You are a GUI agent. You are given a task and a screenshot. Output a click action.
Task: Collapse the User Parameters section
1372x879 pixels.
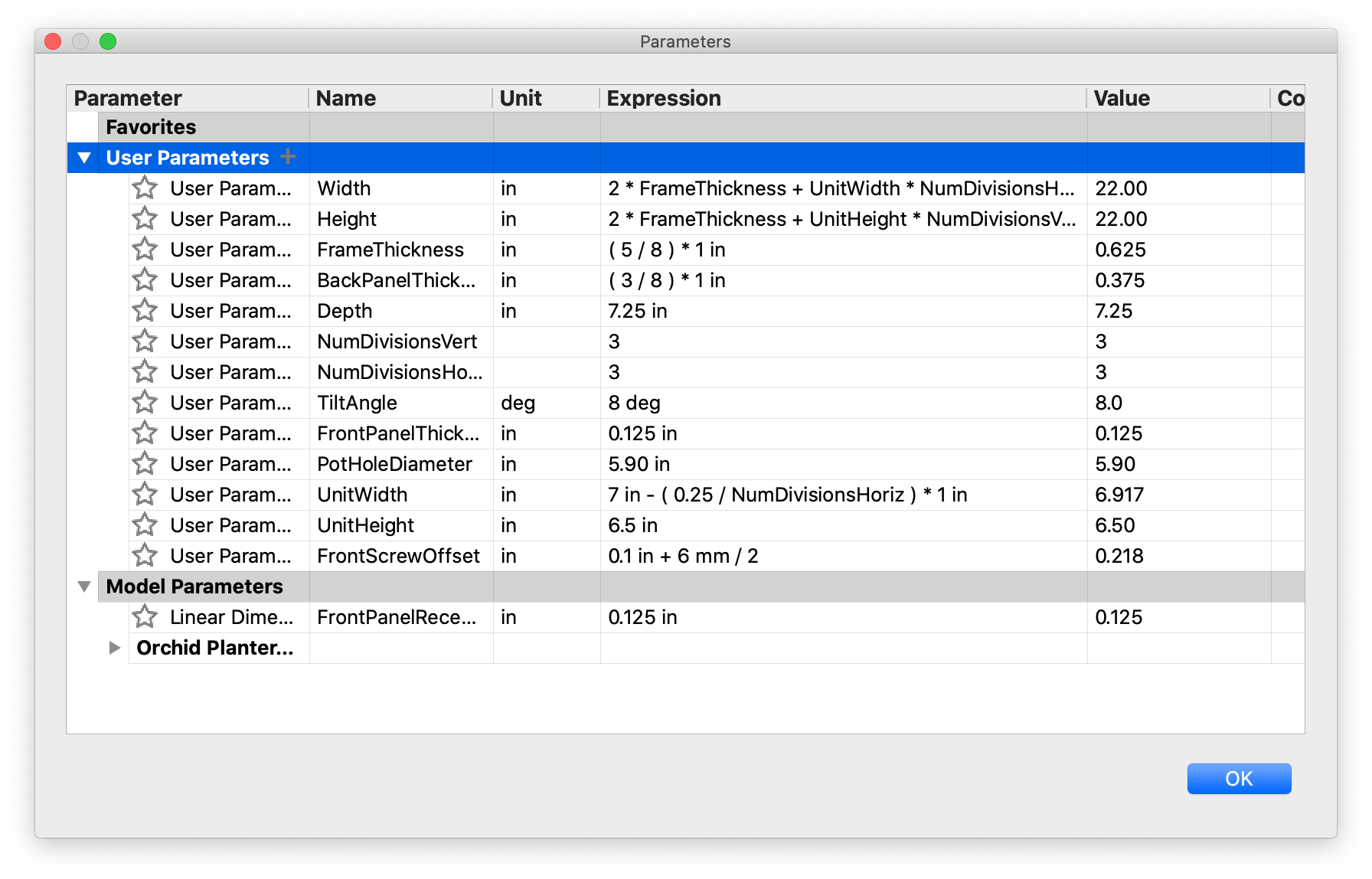[83, 157]
